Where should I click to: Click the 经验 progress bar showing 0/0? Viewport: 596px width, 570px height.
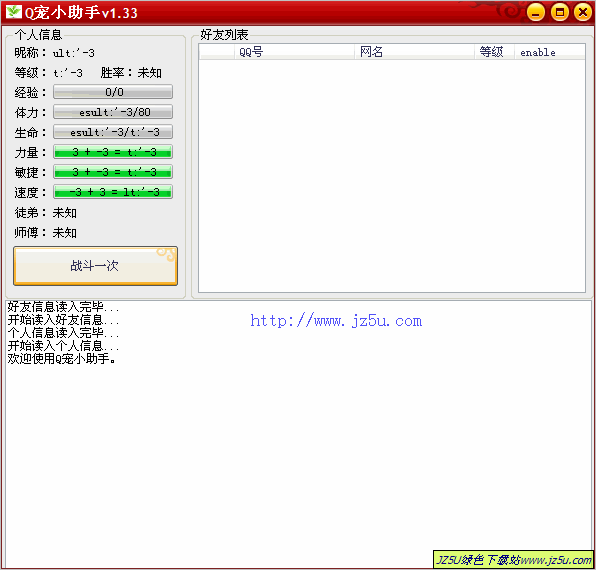coord(113,92)
